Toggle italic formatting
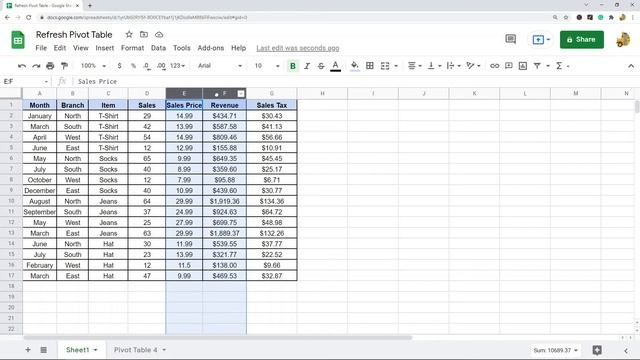Image resolution: width=640 pixels, height=360 pixels. click(x=307, y=66)
